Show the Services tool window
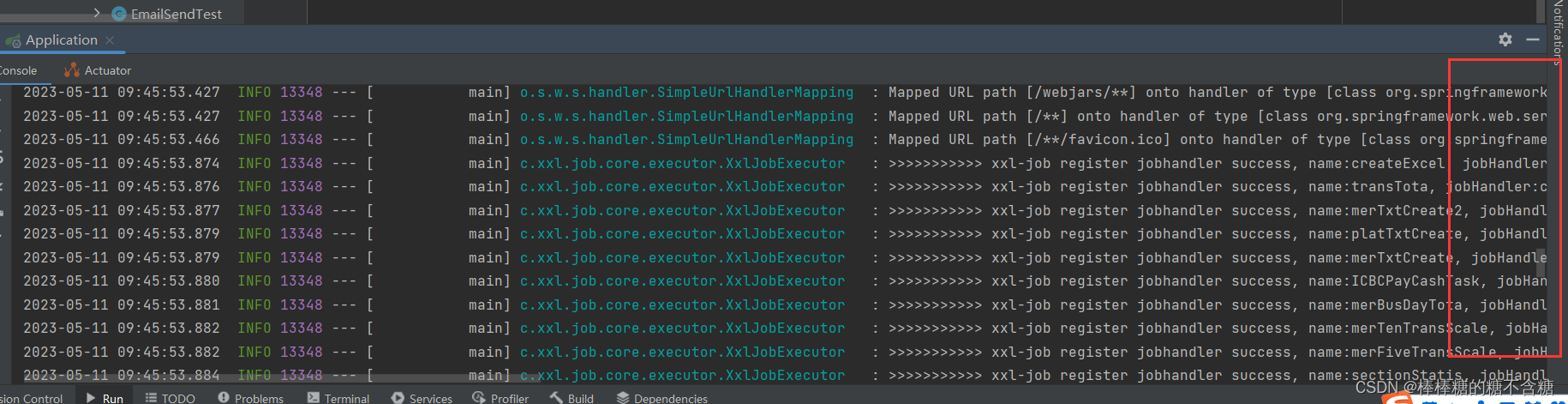 pyautogui.click(x=422, y=398)
